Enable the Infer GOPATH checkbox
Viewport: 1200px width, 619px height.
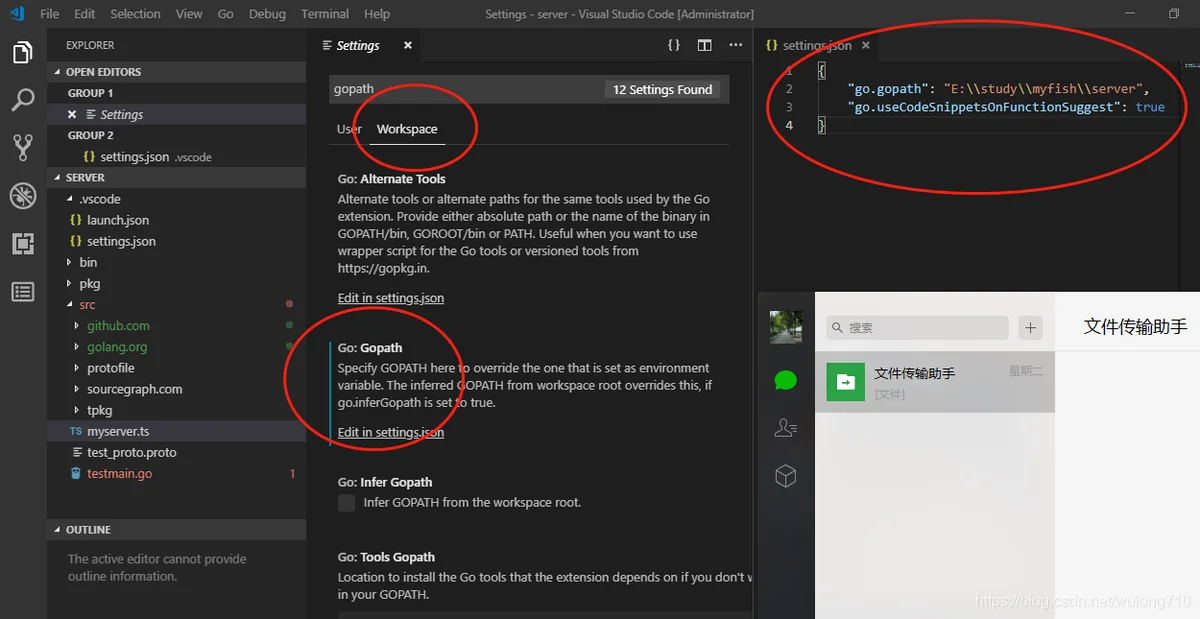click(347, 502)
